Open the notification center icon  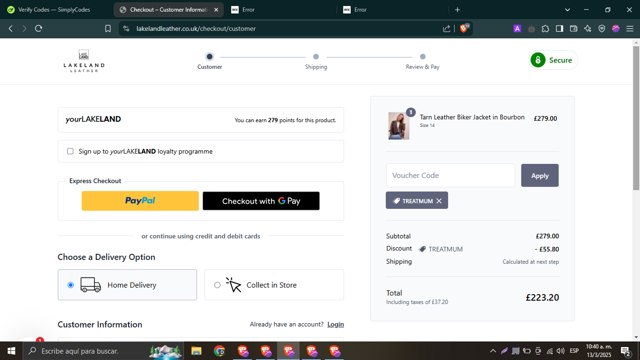(x=626, y=351)
